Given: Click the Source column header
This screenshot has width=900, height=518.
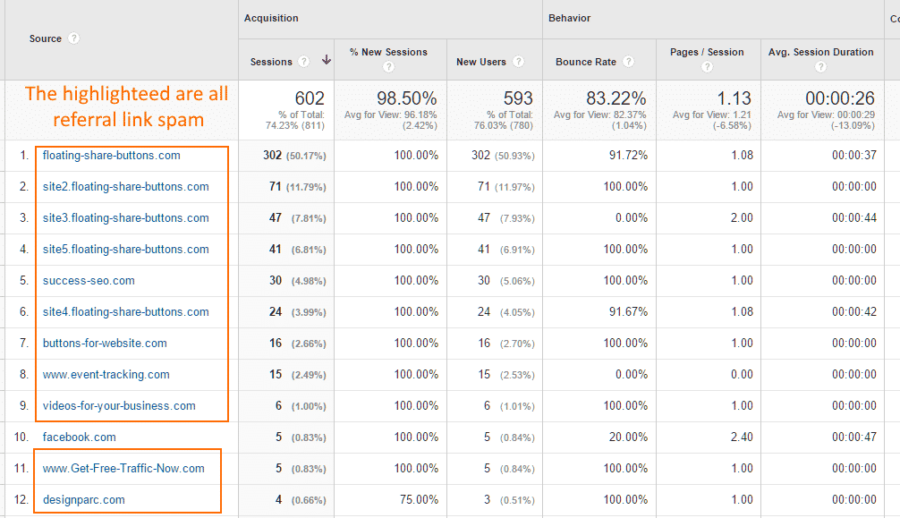Looking at the screenshot, I should click(45, 38).
